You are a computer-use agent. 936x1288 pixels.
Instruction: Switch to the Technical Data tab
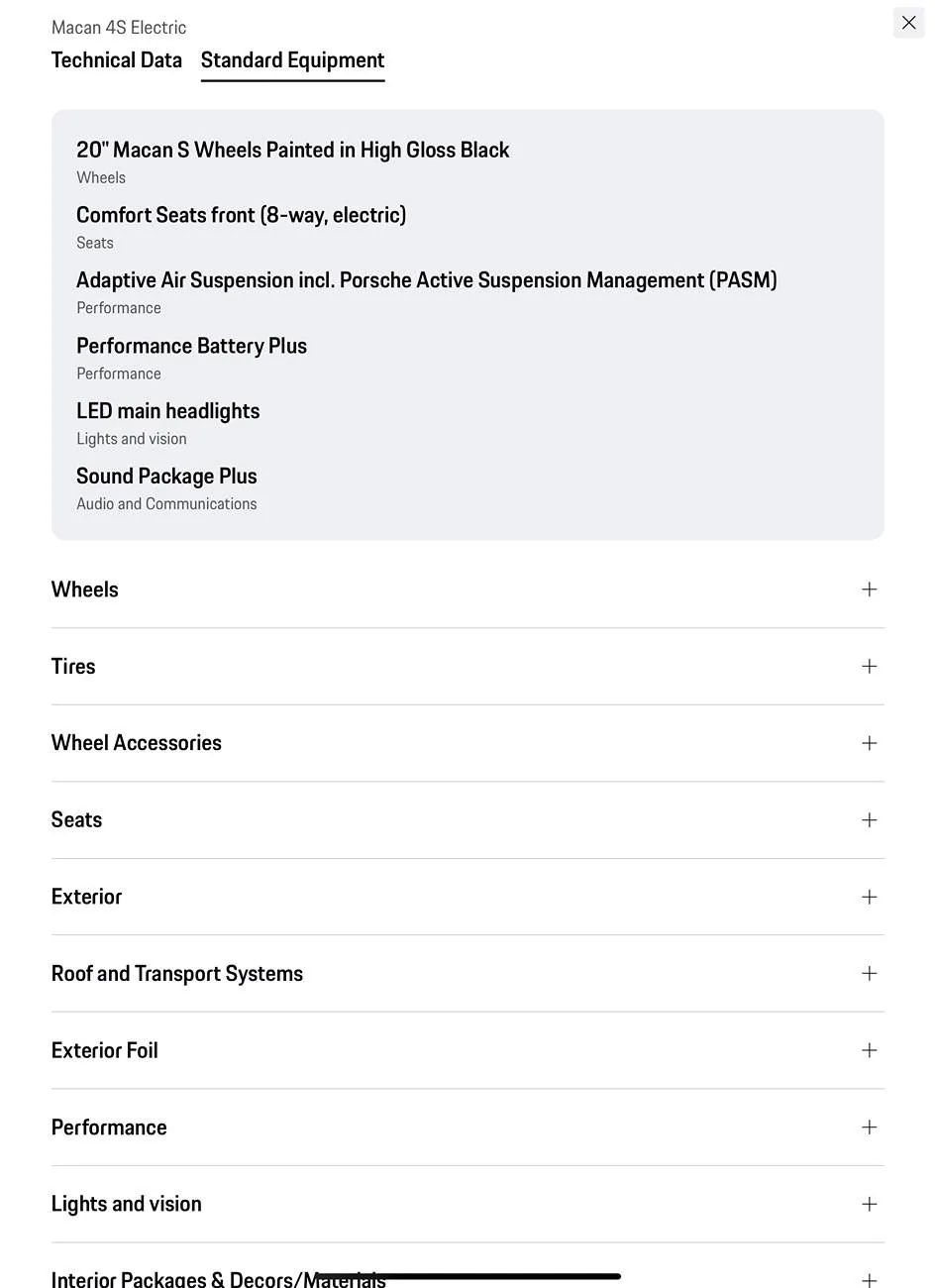(117, 60)
